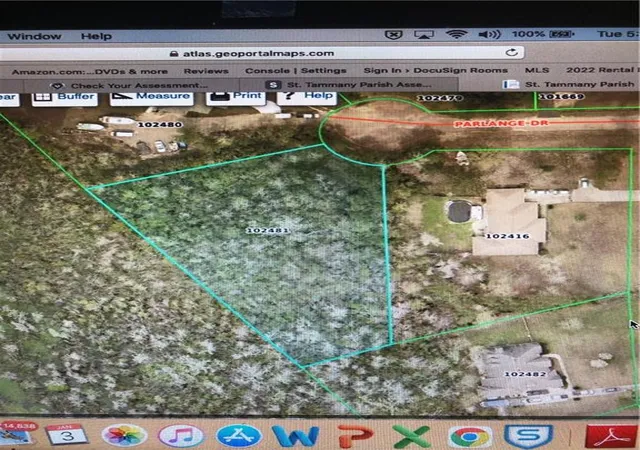Open Google Chrome from the dock
640x450 pixels.
(470, 437)
